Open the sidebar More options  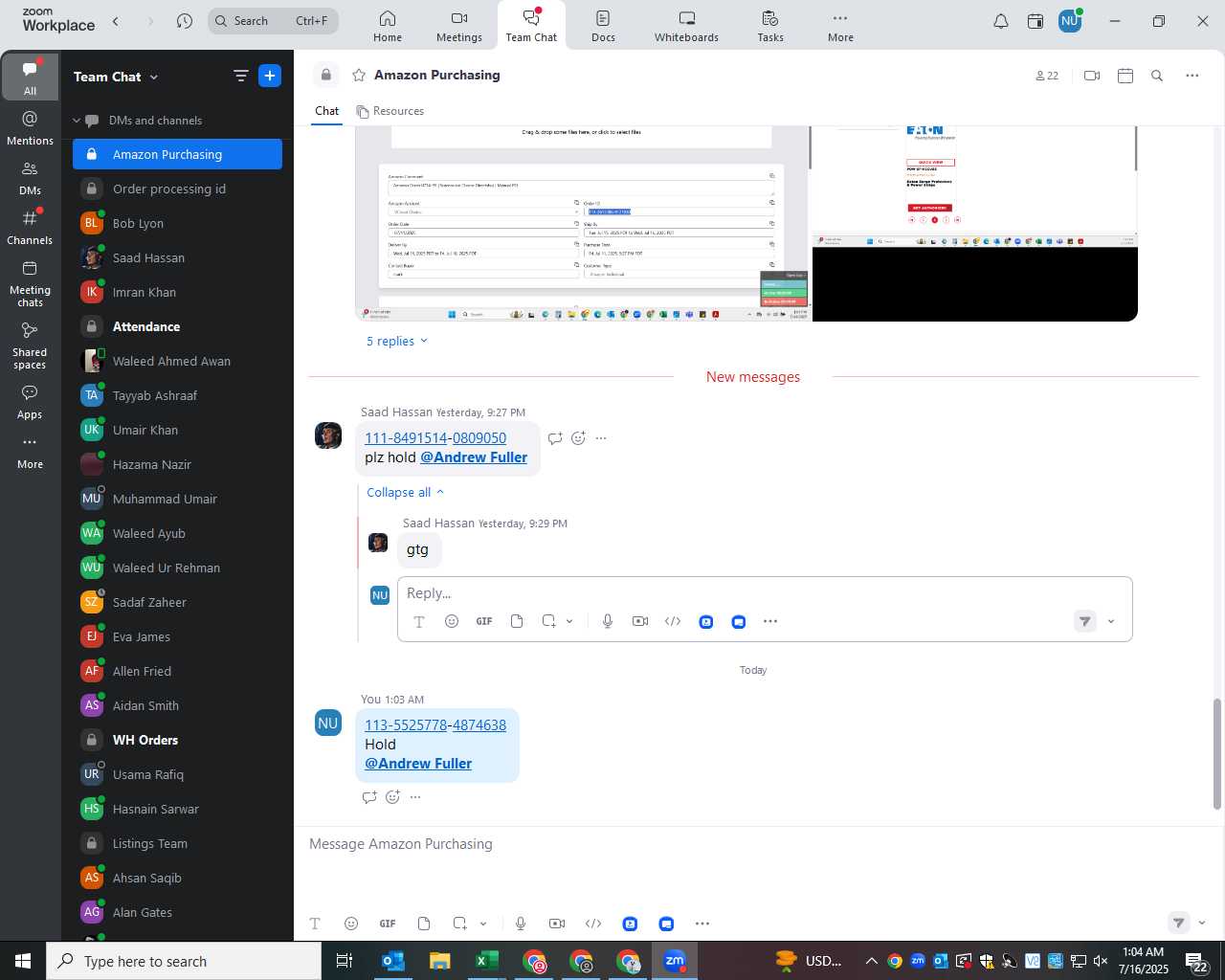coord(30,453)
